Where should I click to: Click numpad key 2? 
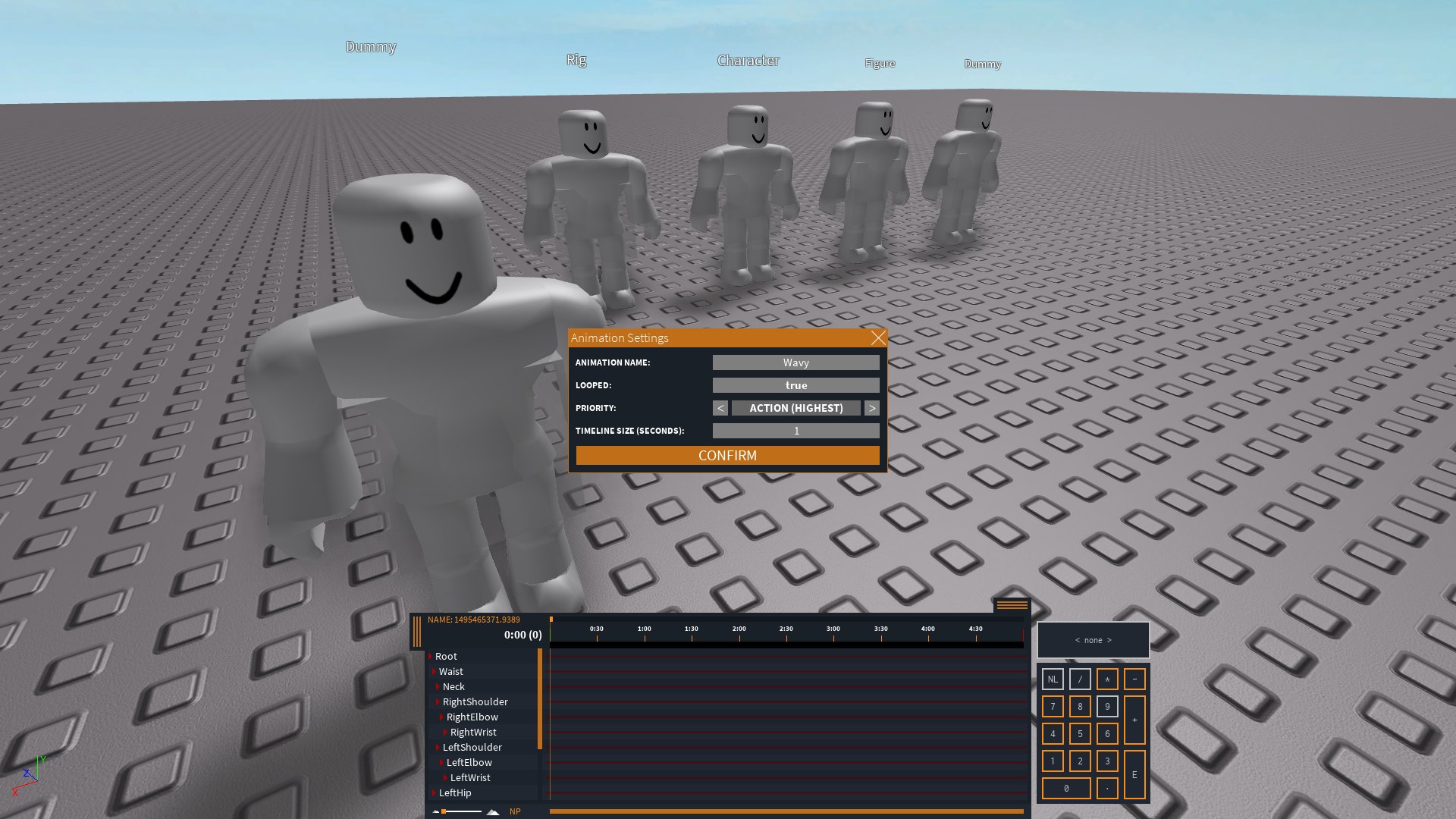[1080, 761]
